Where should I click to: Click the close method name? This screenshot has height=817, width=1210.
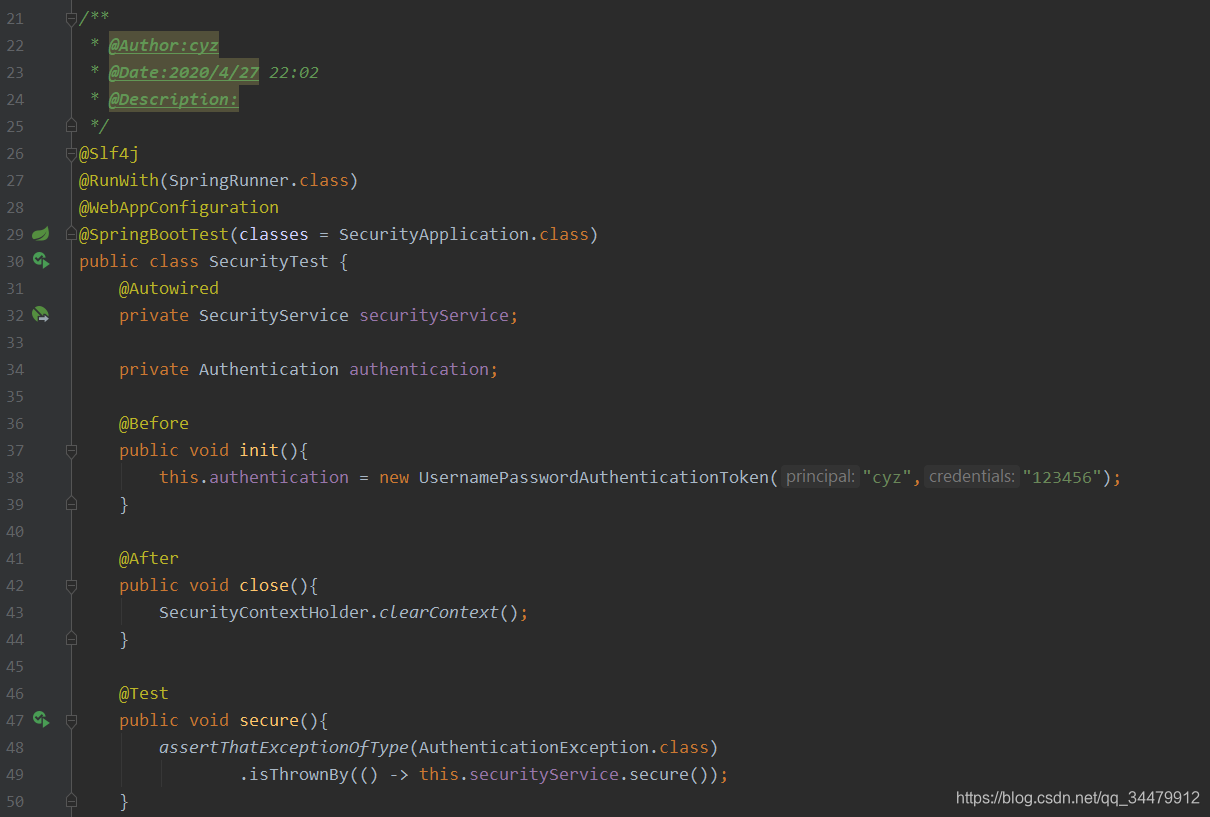point(264,585)
